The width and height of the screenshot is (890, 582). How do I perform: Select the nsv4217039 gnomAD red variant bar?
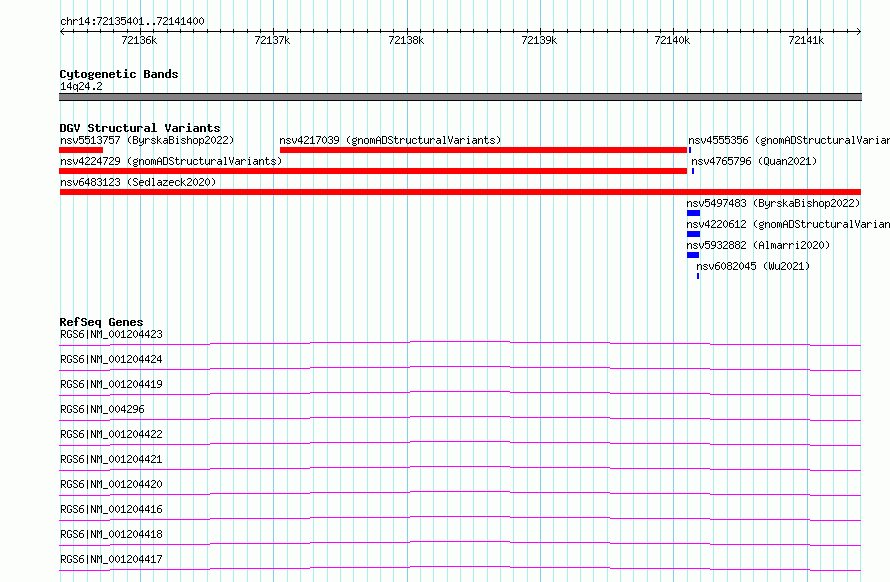[x=483, y=150]
